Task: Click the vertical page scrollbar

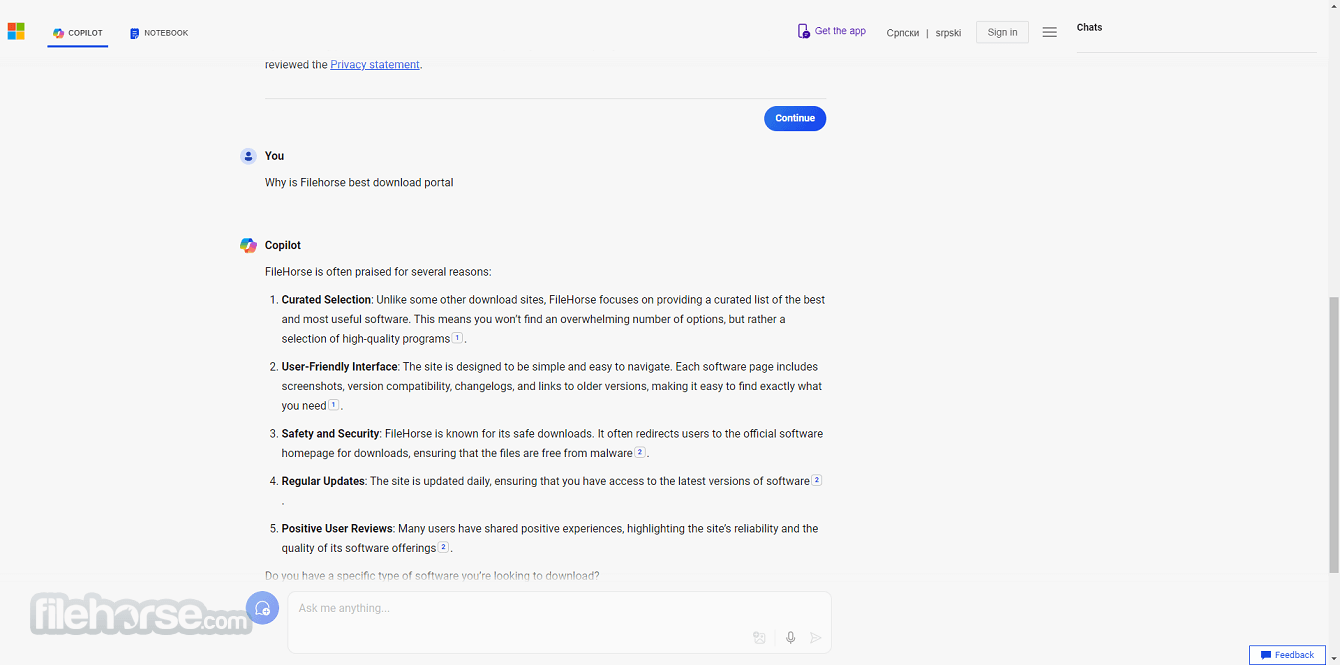Action: click(1334, 435)
